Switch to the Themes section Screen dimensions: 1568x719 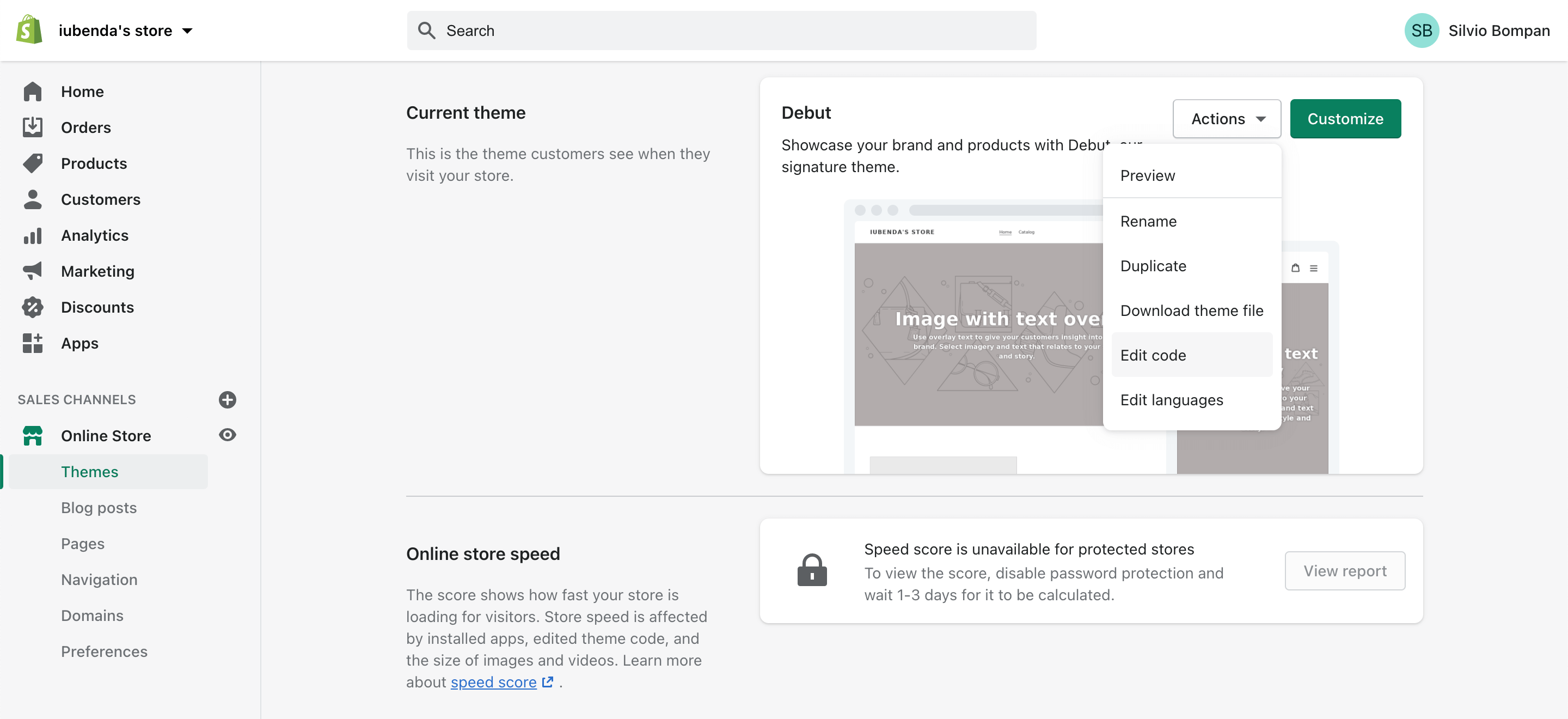click(89, 471)
